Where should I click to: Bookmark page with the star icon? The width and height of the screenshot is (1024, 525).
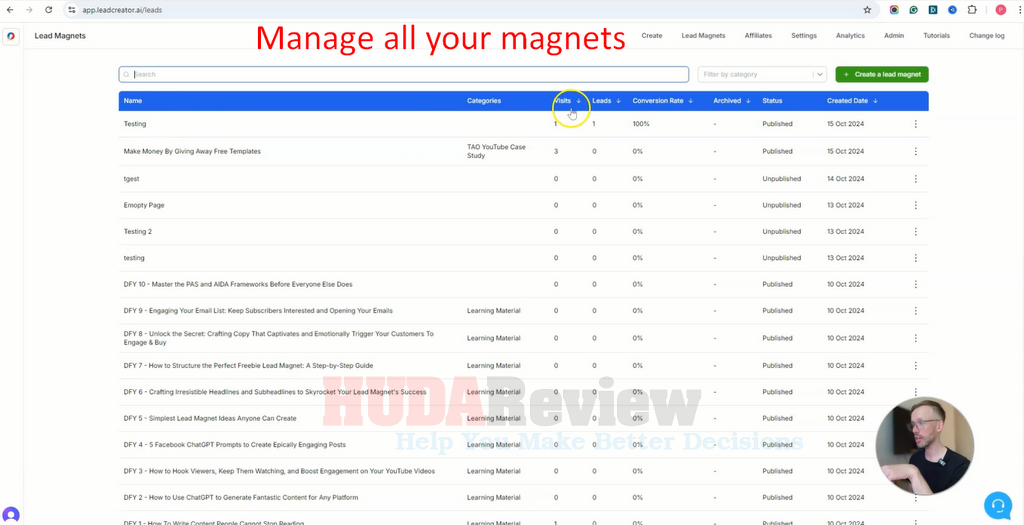[867, 9]
